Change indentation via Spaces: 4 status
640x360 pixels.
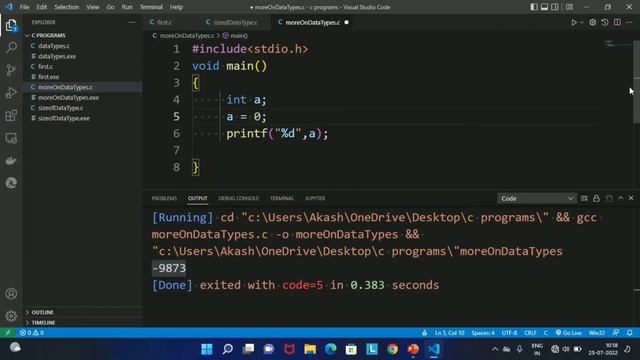(483, 333)
